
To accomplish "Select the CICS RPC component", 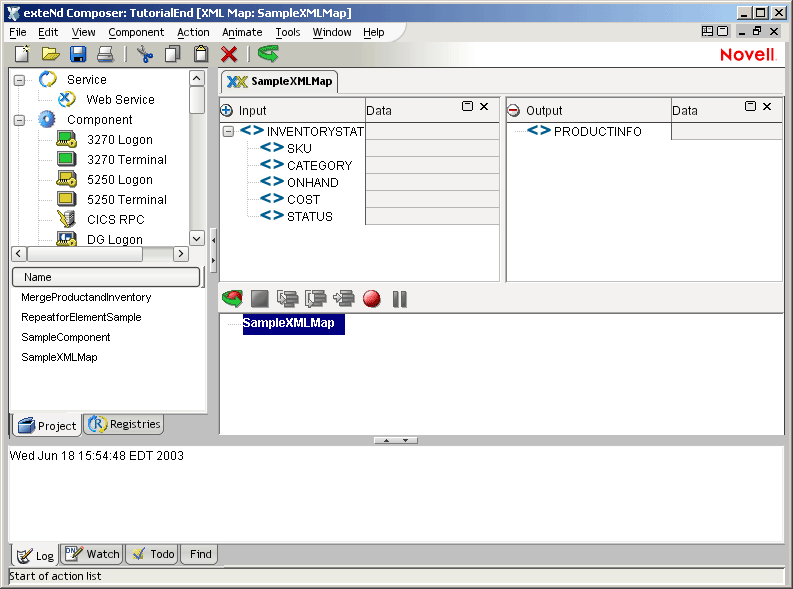I will coord(116,219).
